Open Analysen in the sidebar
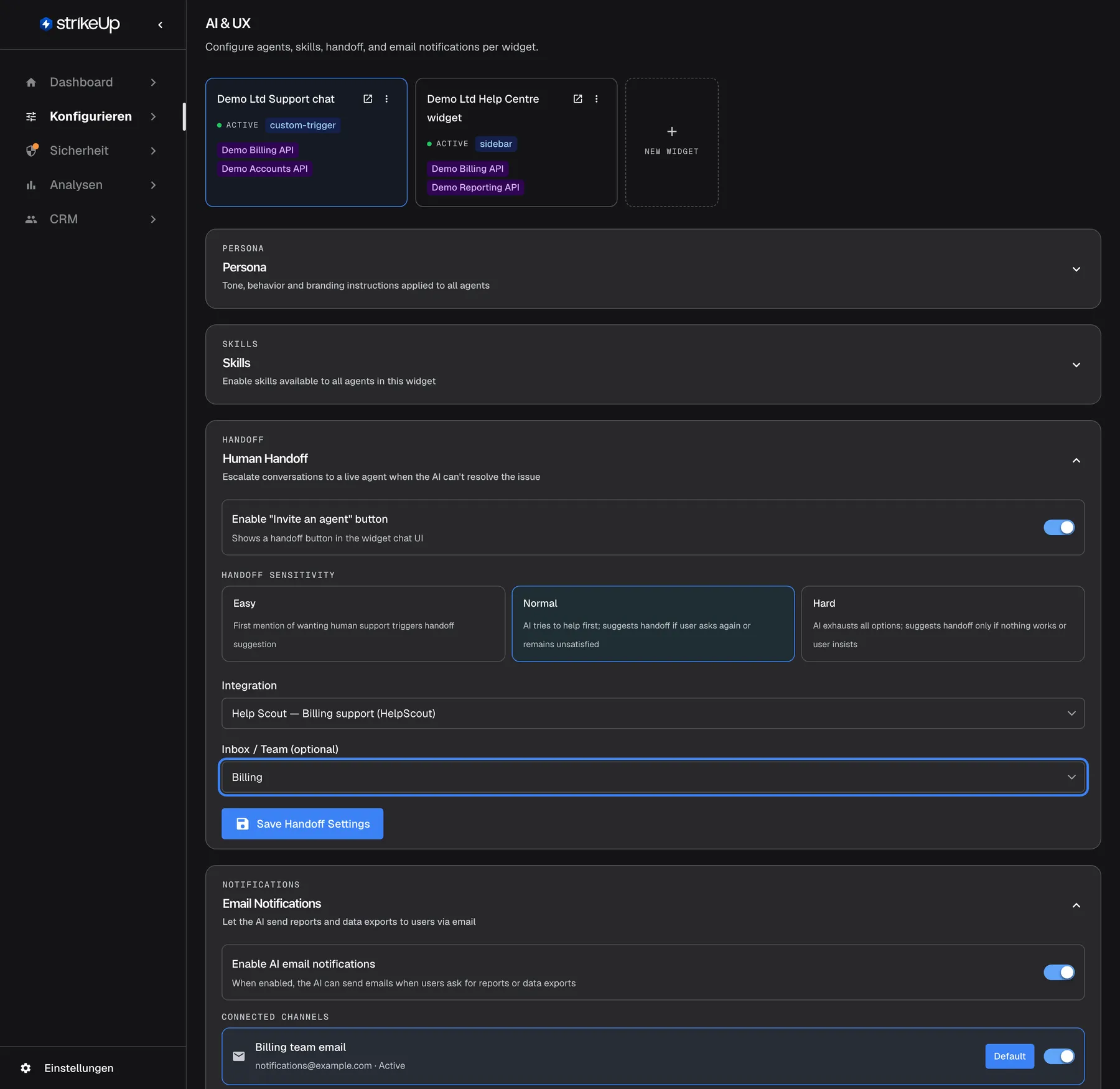The image size is (1120, 1089). 76,185
